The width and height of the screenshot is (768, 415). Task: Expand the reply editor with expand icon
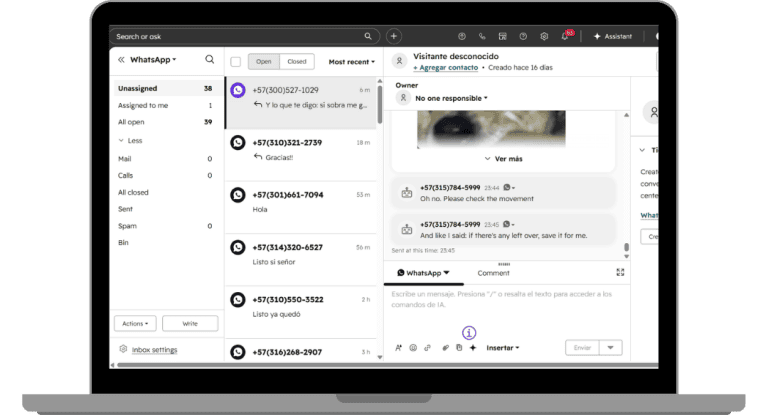(620, 272)
